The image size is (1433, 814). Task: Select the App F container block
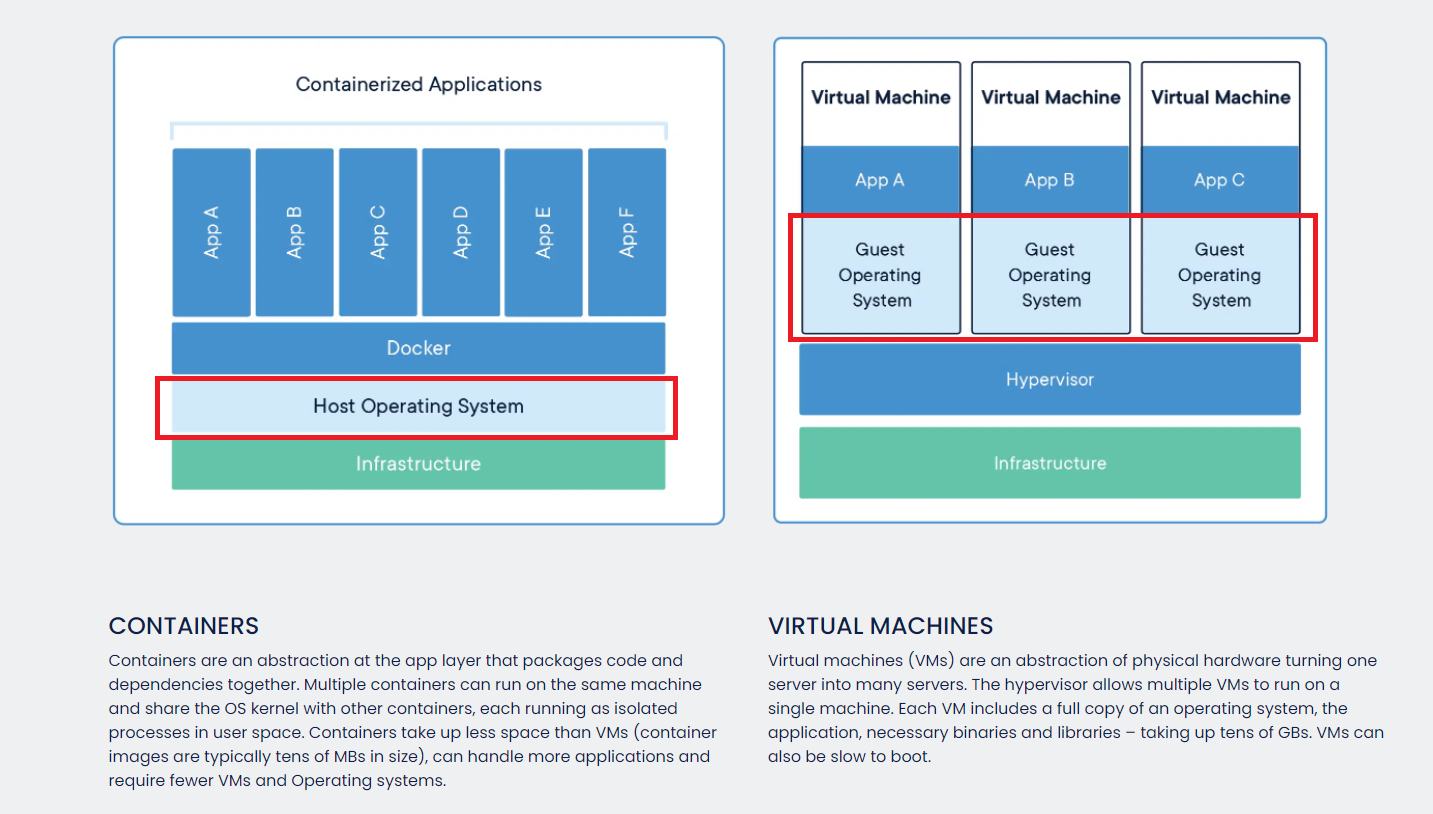[x=626, y=232]
